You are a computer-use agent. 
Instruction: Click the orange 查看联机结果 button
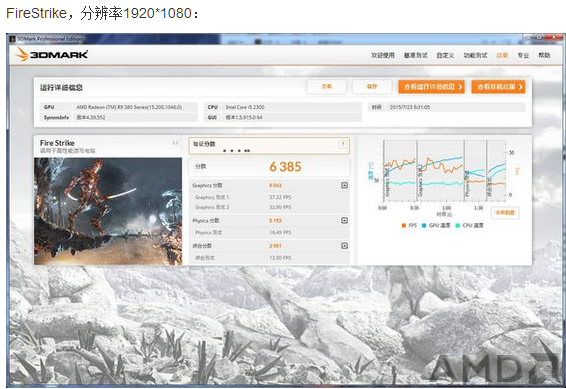(x=498, y=87)
